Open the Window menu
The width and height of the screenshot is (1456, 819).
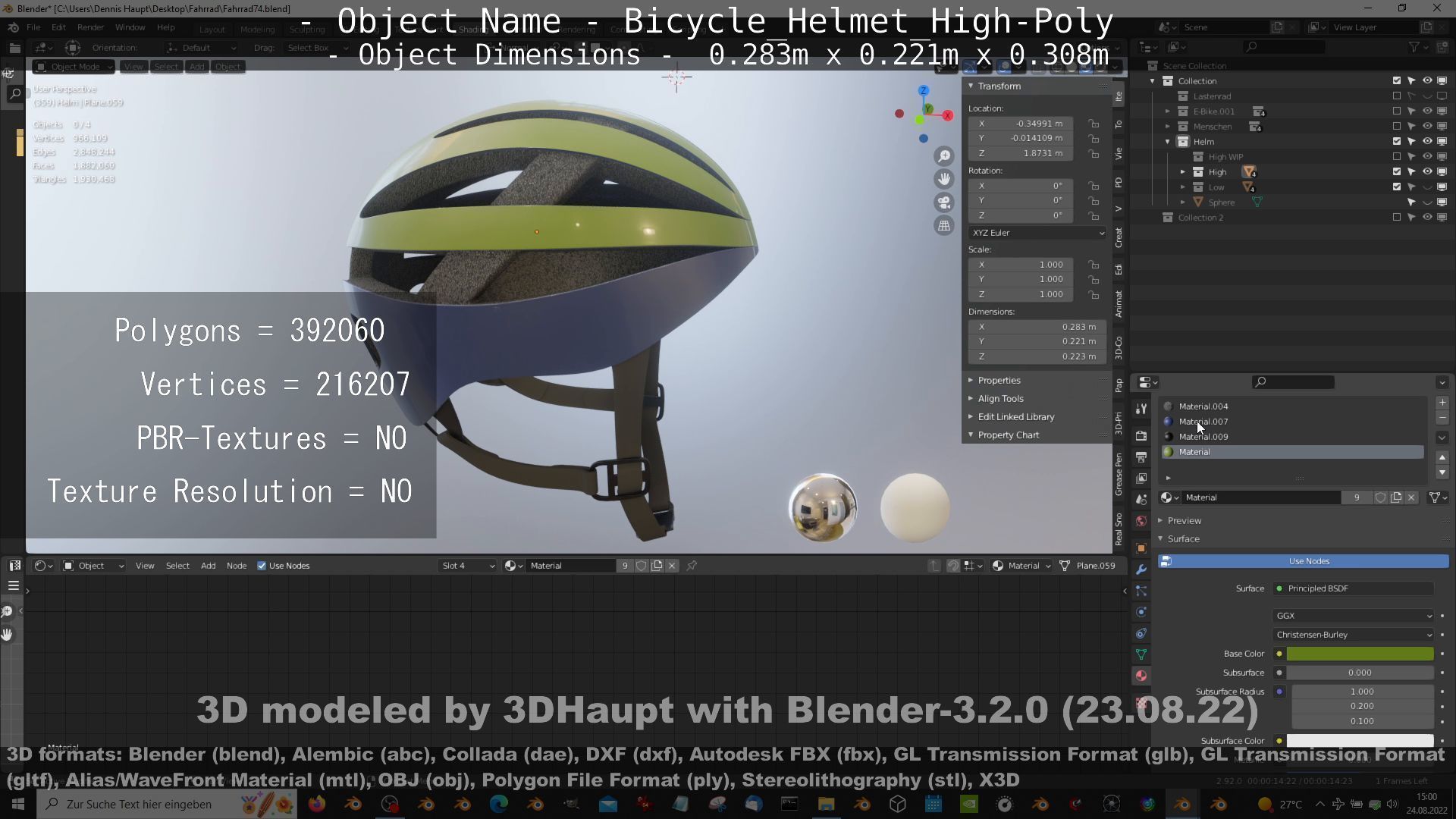[130, 27]
